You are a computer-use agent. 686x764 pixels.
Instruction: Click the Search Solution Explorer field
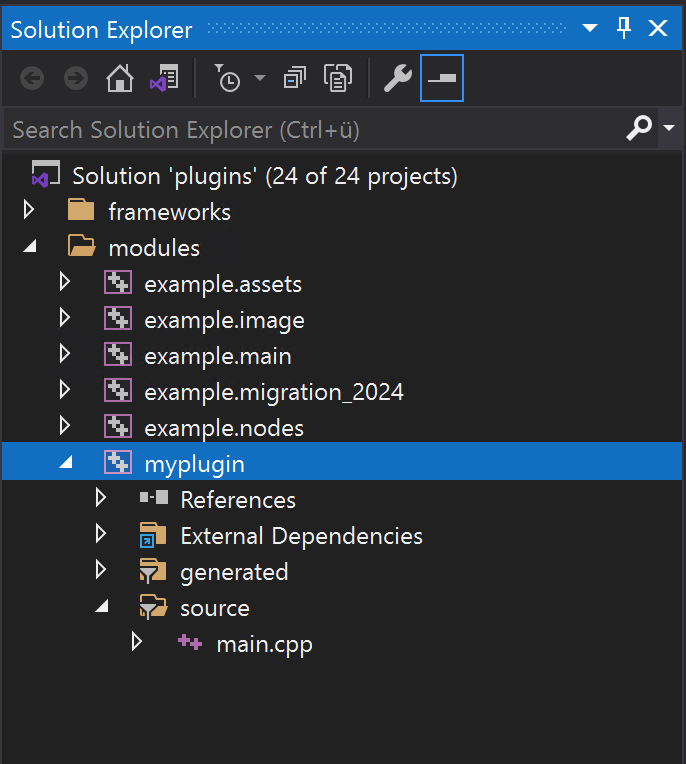pos(310,129)
